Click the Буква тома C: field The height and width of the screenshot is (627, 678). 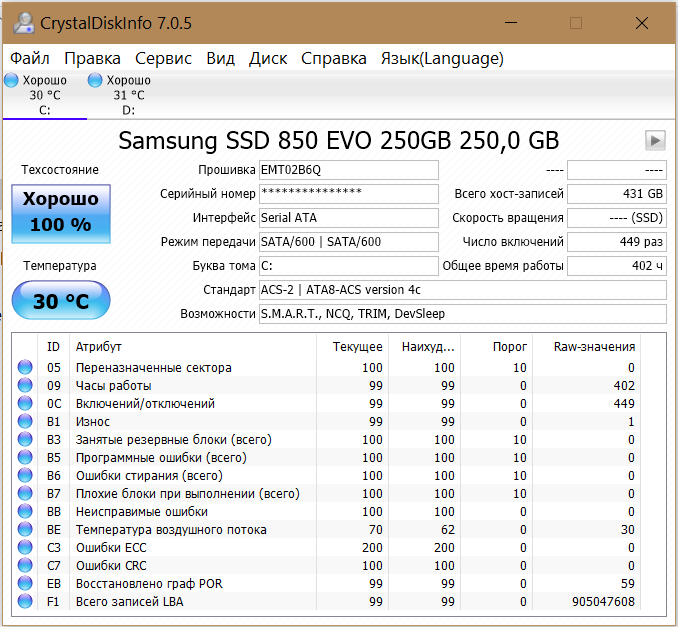pos(349,266)
